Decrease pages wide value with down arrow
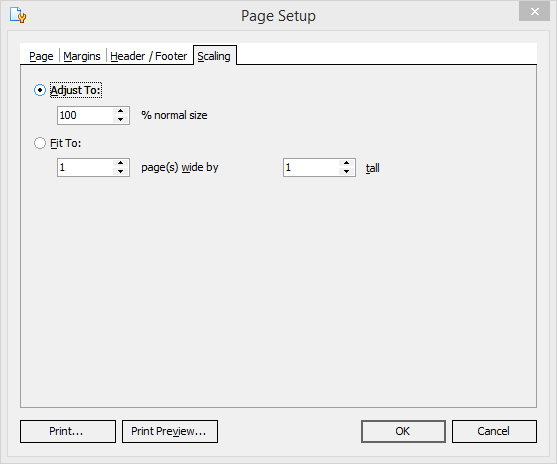The image size is (557, 464). (x=121, y=172)
